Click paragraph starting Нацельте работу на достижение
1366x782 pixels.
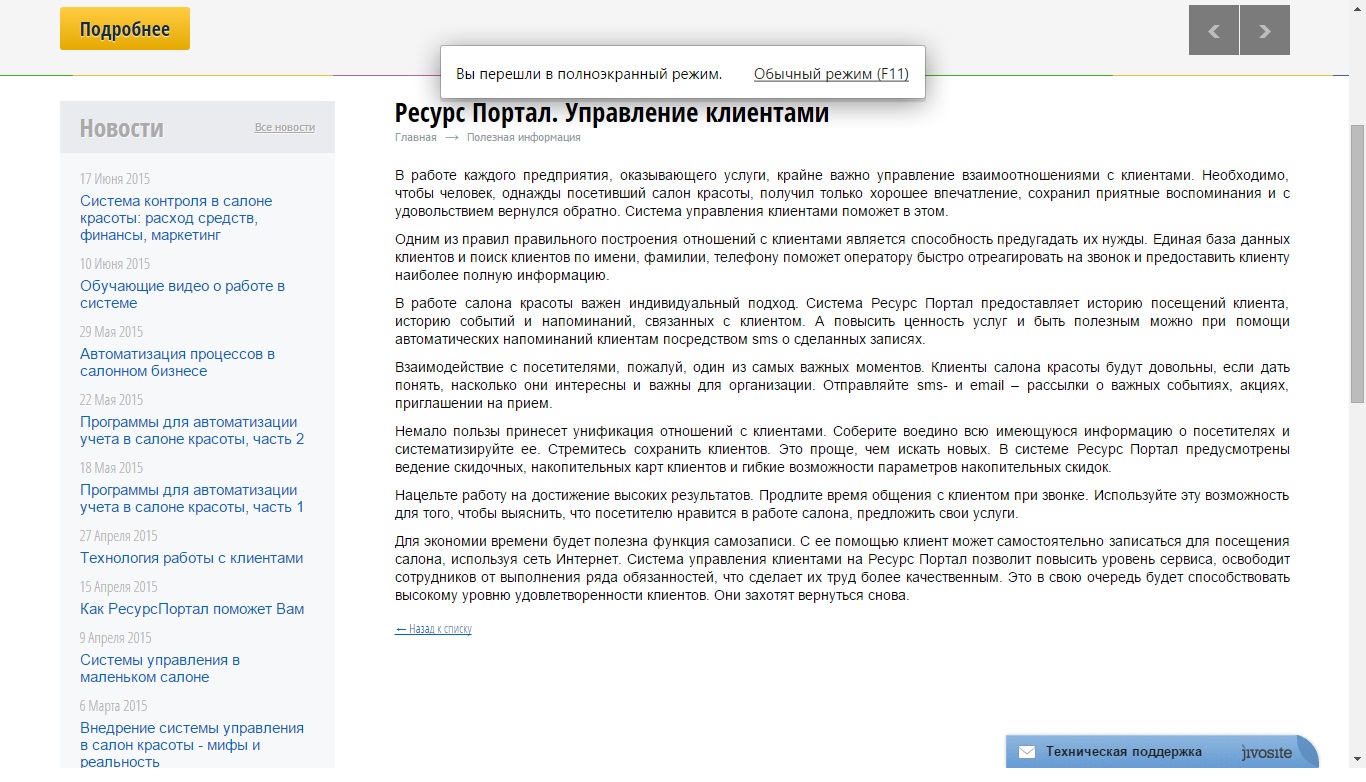842,504
